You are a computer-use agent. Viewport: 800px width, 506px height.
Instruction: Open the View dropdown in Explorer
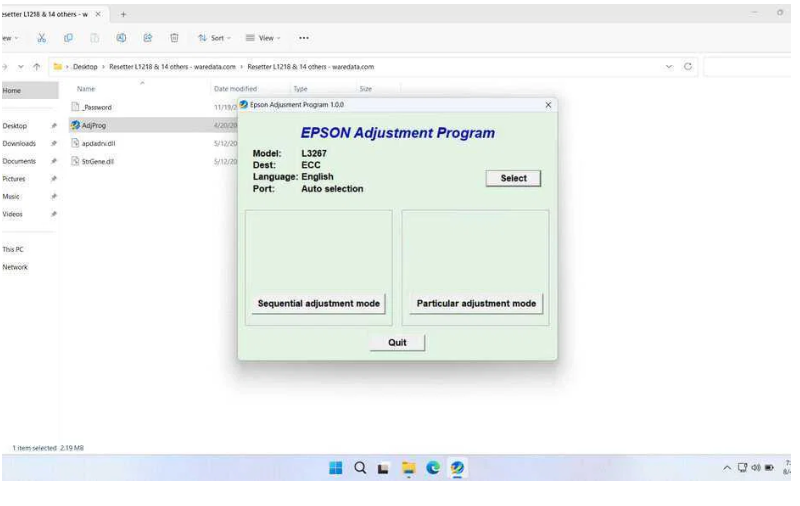263,38
